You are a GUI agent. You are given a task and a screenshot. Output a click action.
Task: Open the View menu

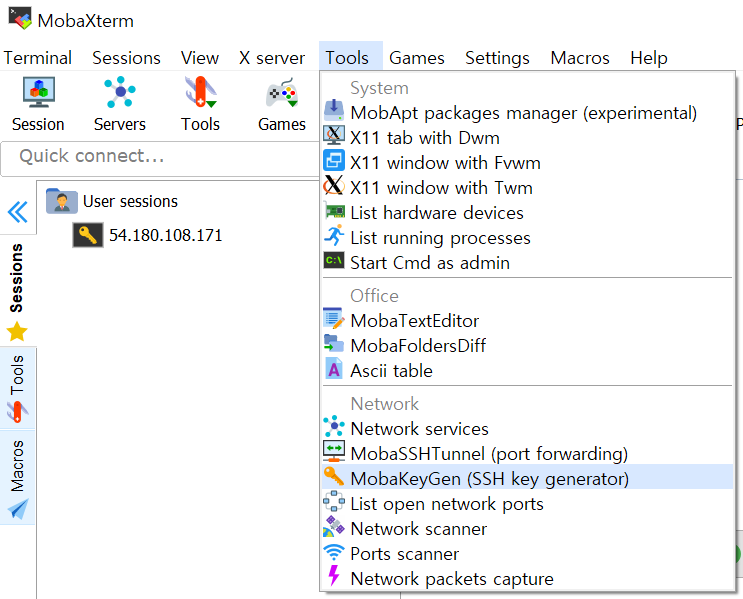click(x=199, y=58)
